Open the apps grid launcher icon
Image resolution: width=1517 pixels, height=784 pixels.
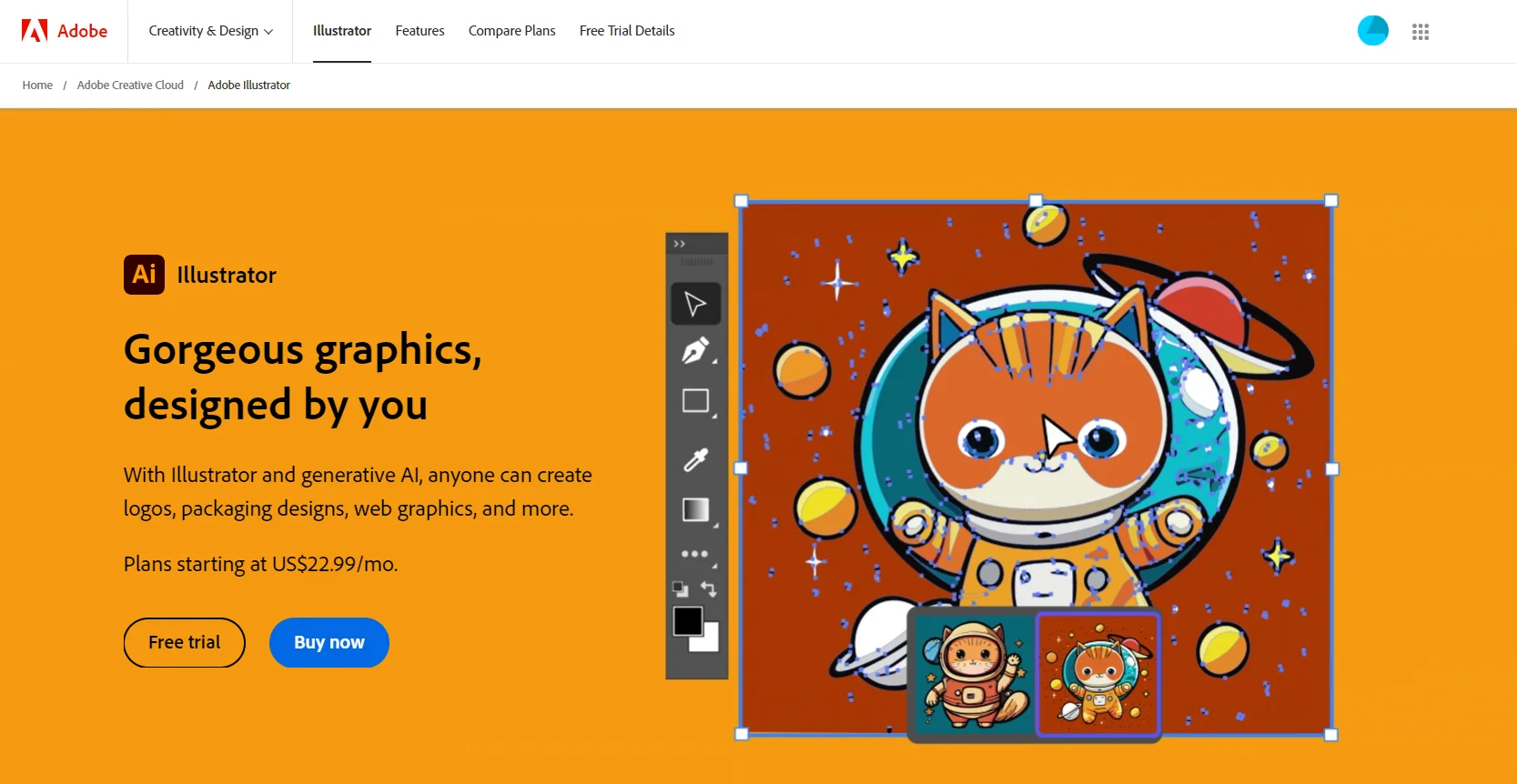1420,32
